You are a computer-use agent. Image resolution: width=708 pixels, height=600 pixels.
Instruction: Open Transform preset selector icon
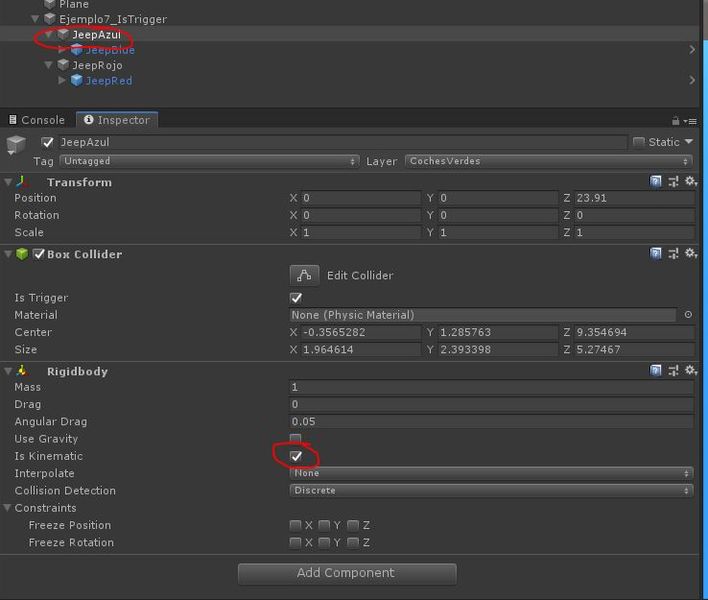point(673,181)
